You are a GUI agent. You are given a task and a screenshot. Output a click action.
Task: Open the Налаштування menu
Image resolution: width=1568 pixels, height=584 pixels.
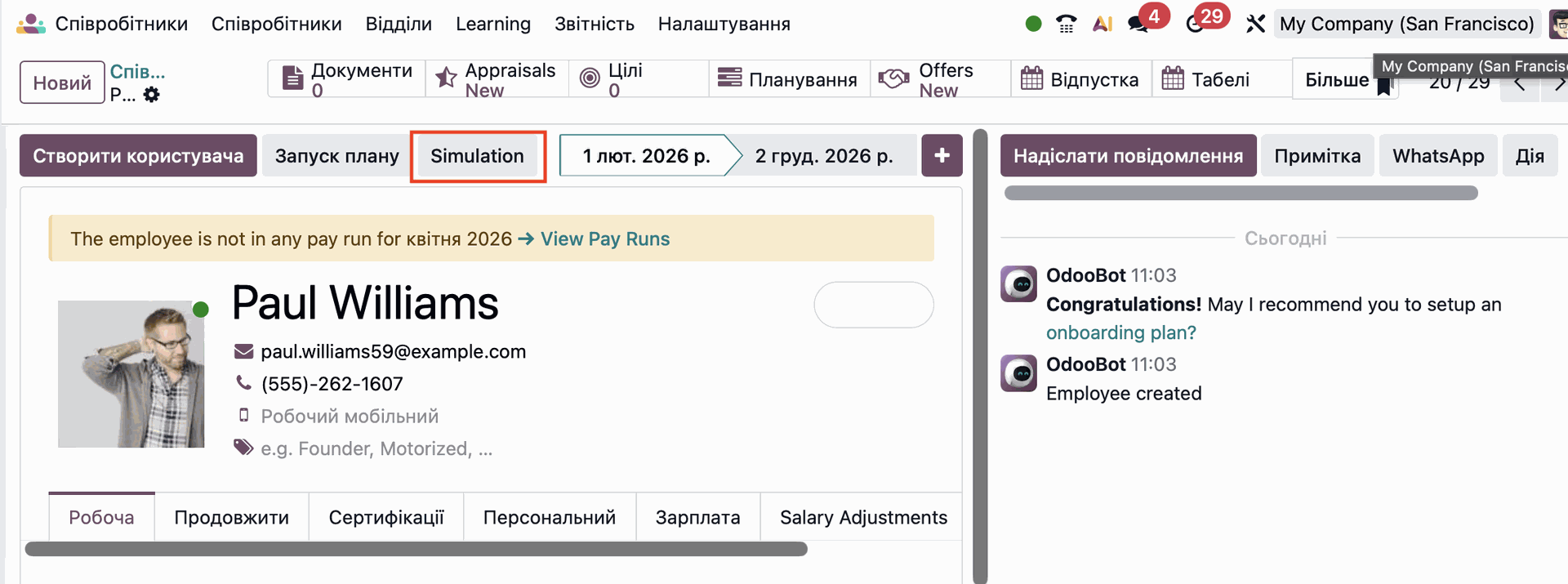[724, 25]
